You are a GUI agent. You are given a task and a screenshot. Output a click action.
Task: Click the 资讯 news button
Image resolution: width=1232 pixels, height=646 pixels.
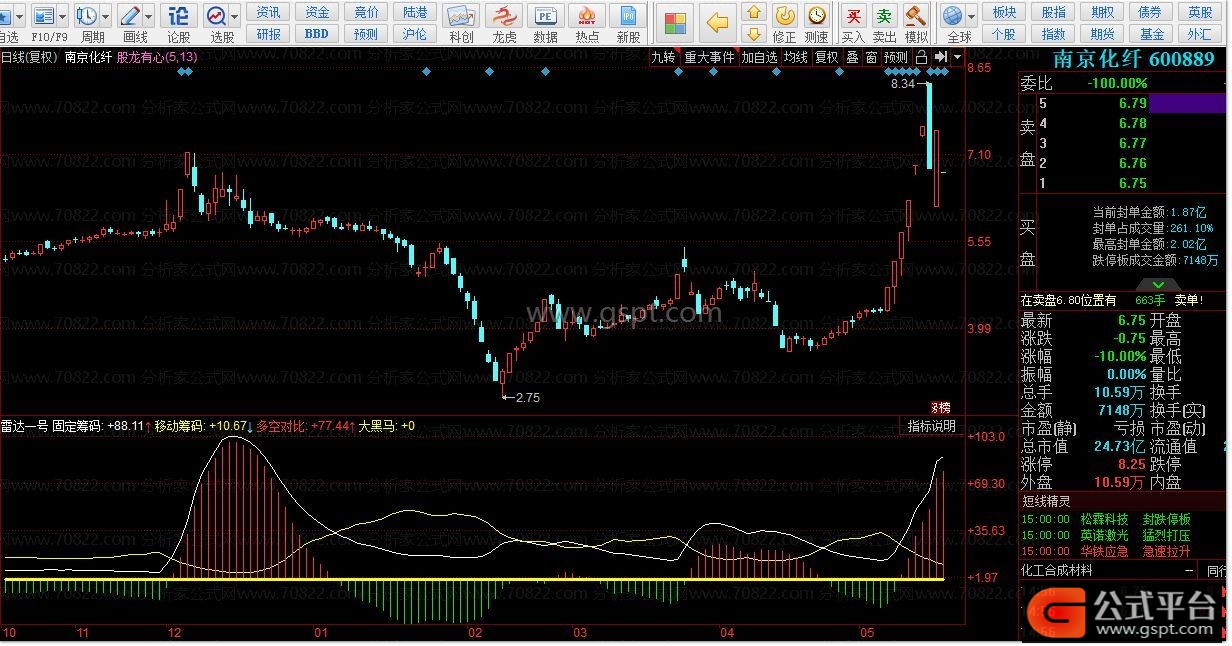[x=268, y=12]
